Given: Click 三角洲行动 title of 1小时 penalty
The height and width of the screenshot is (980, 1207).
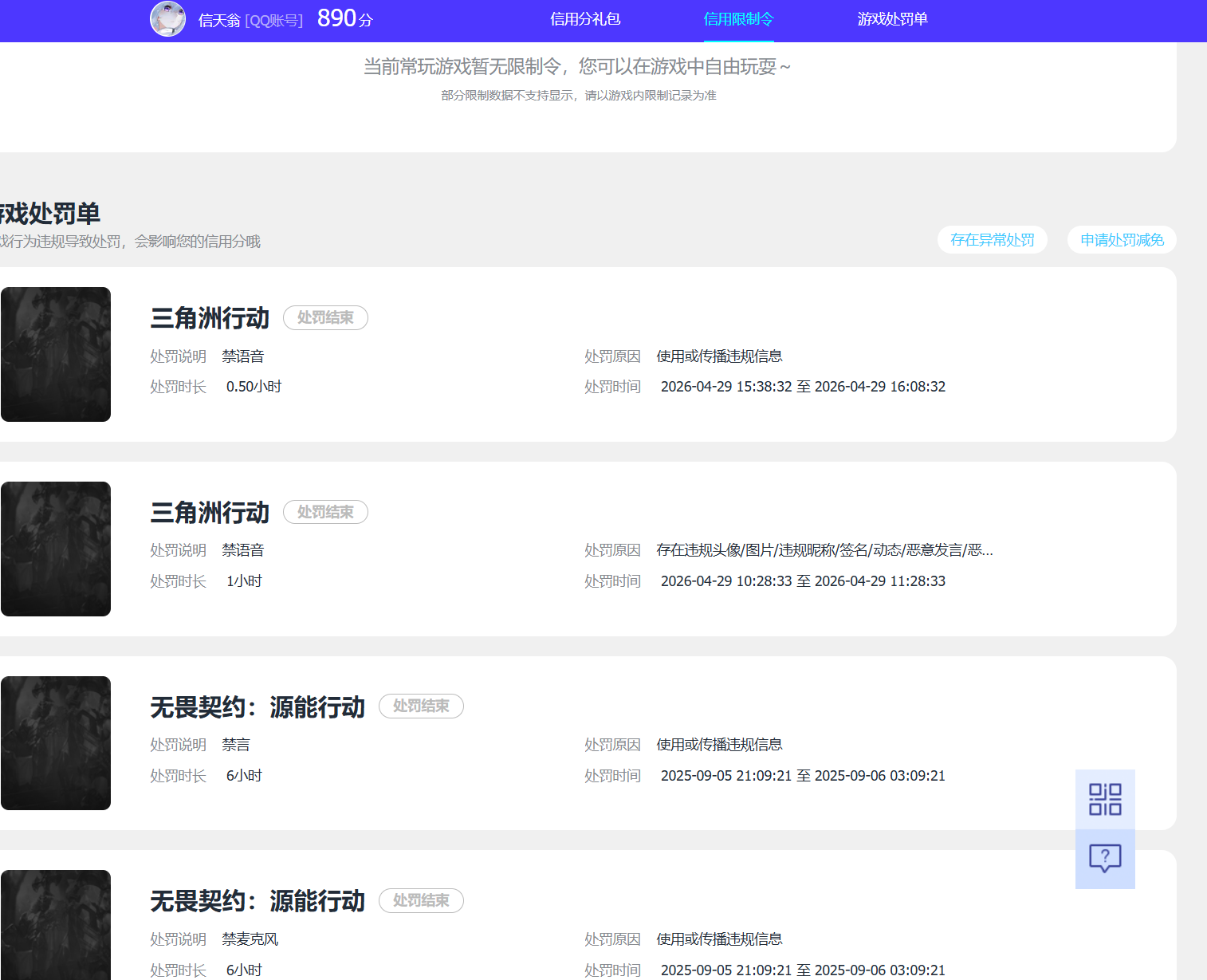Looking at the screenshot, I should tap(210, 513).
